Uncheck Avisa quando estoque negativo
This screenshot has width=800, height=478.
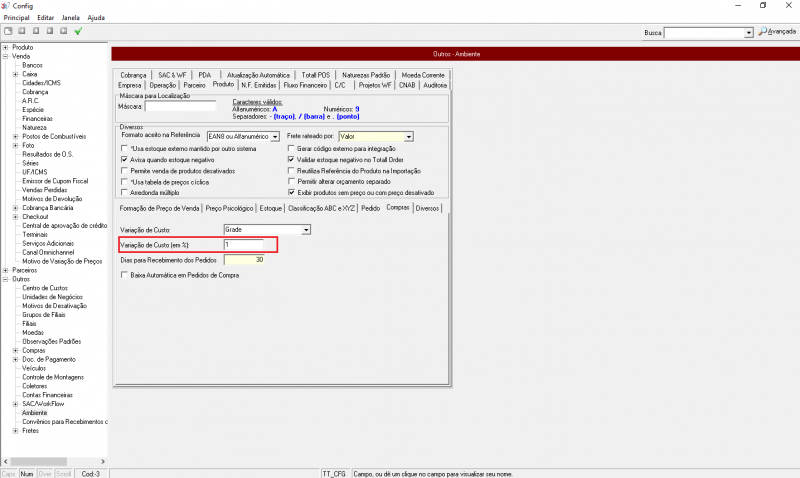[x=123, y=159]
